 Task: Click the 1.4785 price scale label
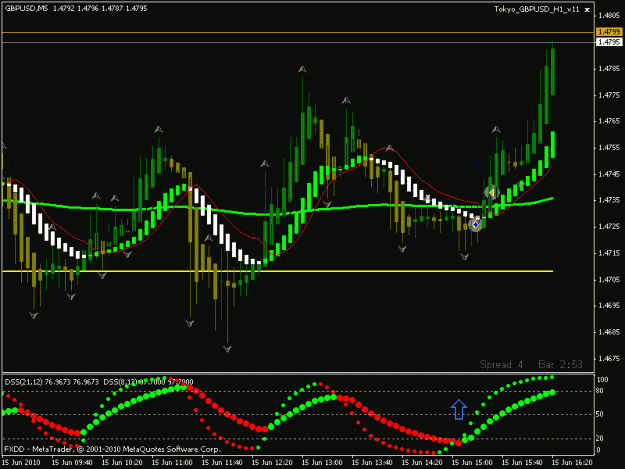pyautogui.click(x=609, y=69)
